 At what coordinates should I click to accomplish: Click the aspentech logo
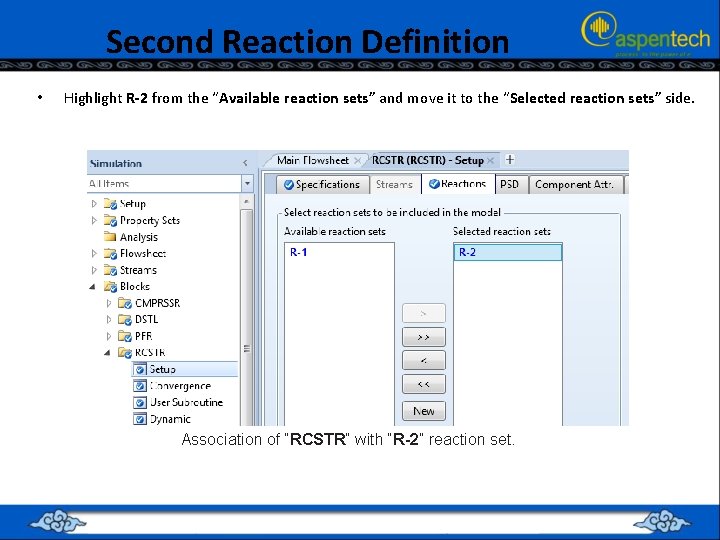645,33
